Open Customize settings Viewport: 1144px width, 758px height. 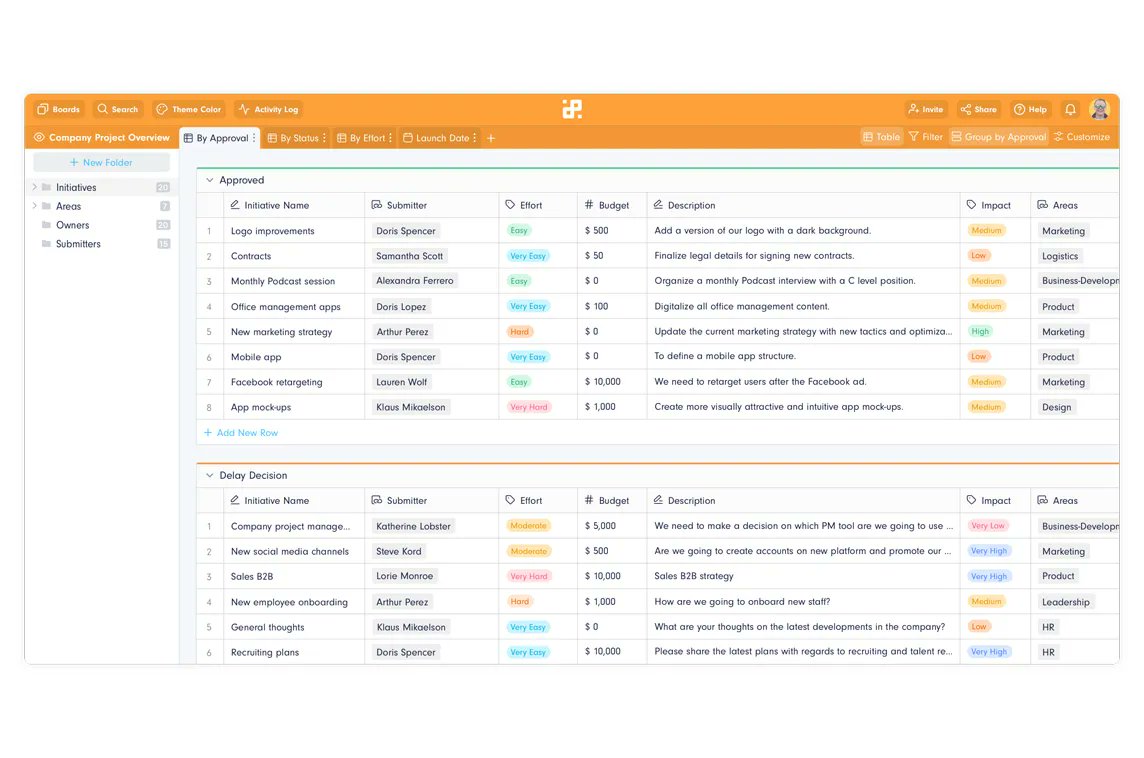[1081, 137]
